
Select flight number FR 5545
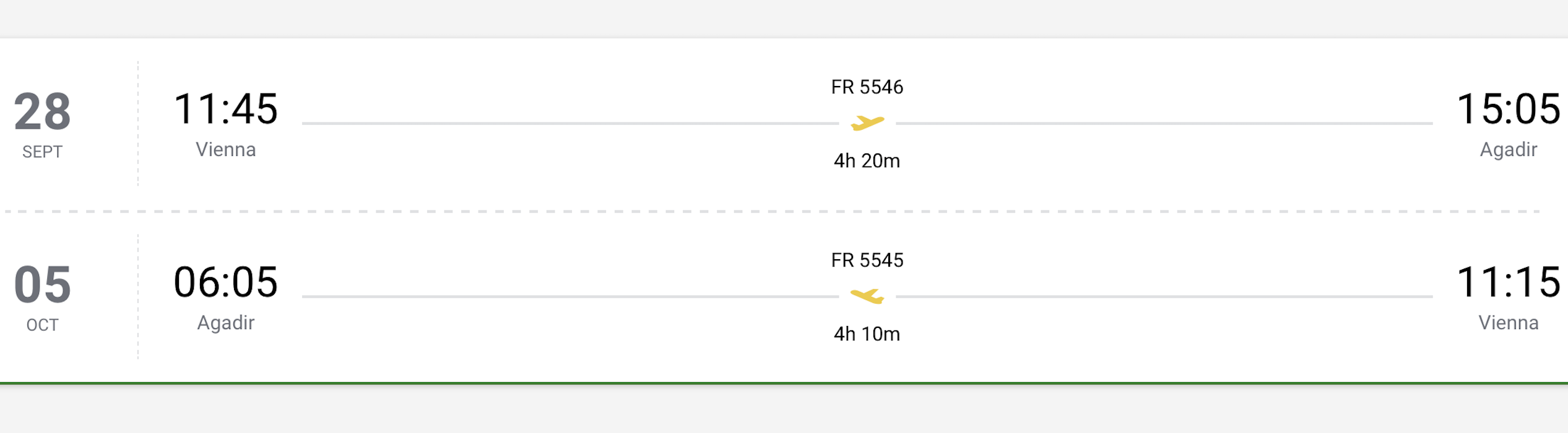click(867, 260)
